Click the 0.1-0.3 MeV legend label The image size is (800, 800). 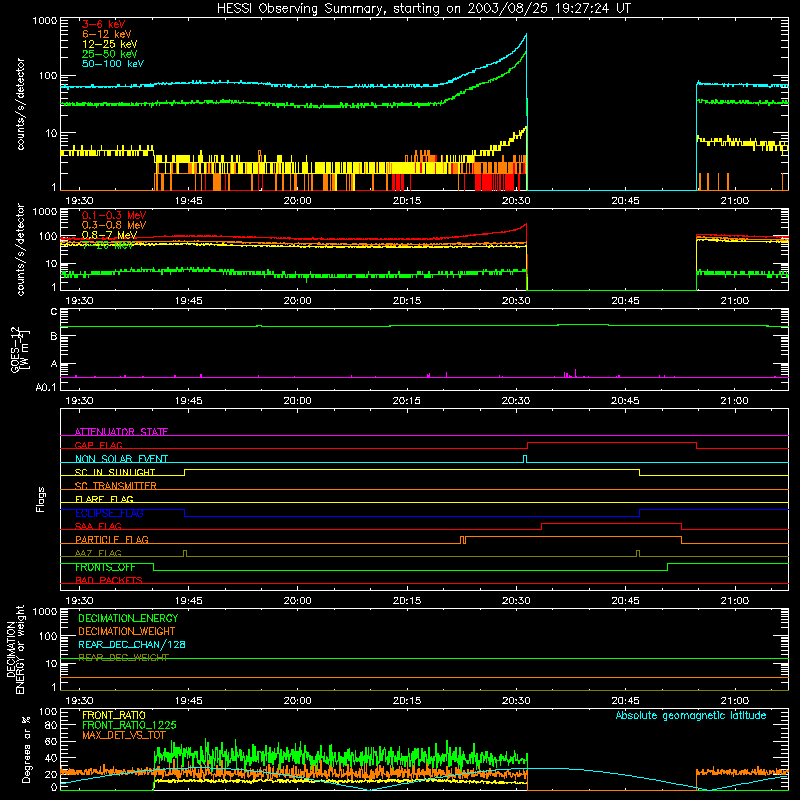[114, 215]
